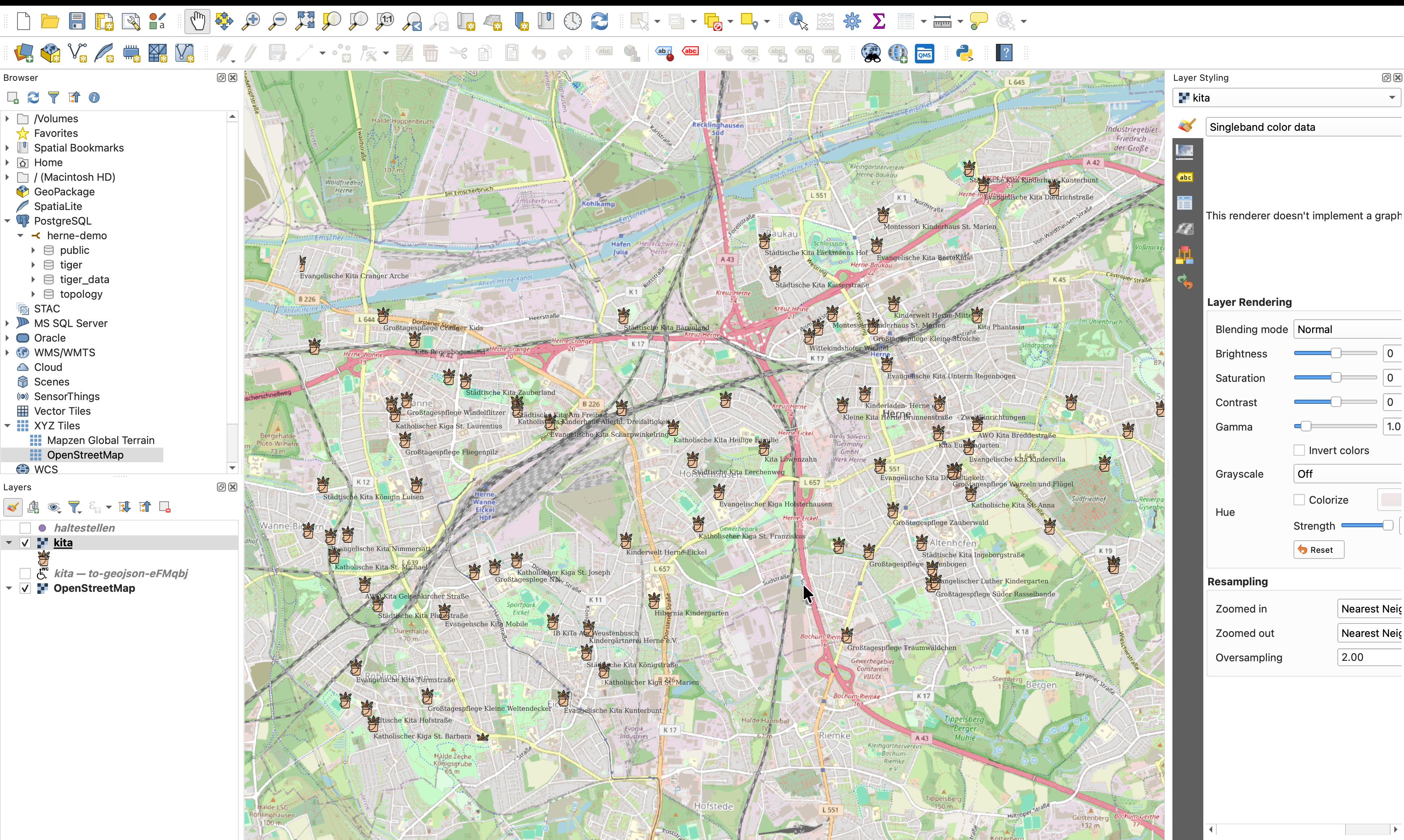The image size is (1404, 840).
Task: Uncheck the OpenStreetMap layer visibility checkbox
Action: point(25,588)
